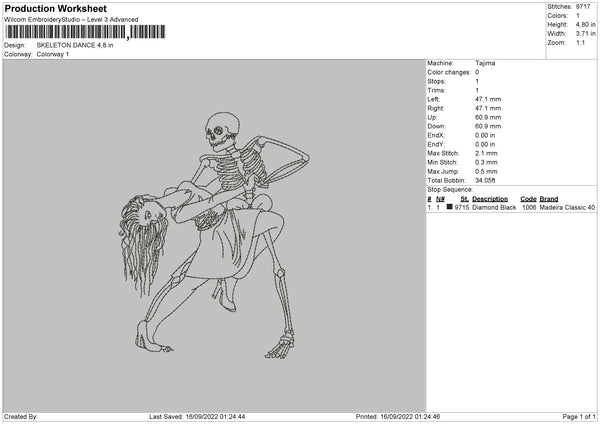Click the black Diamond Black color swatch

click(450, 207)
